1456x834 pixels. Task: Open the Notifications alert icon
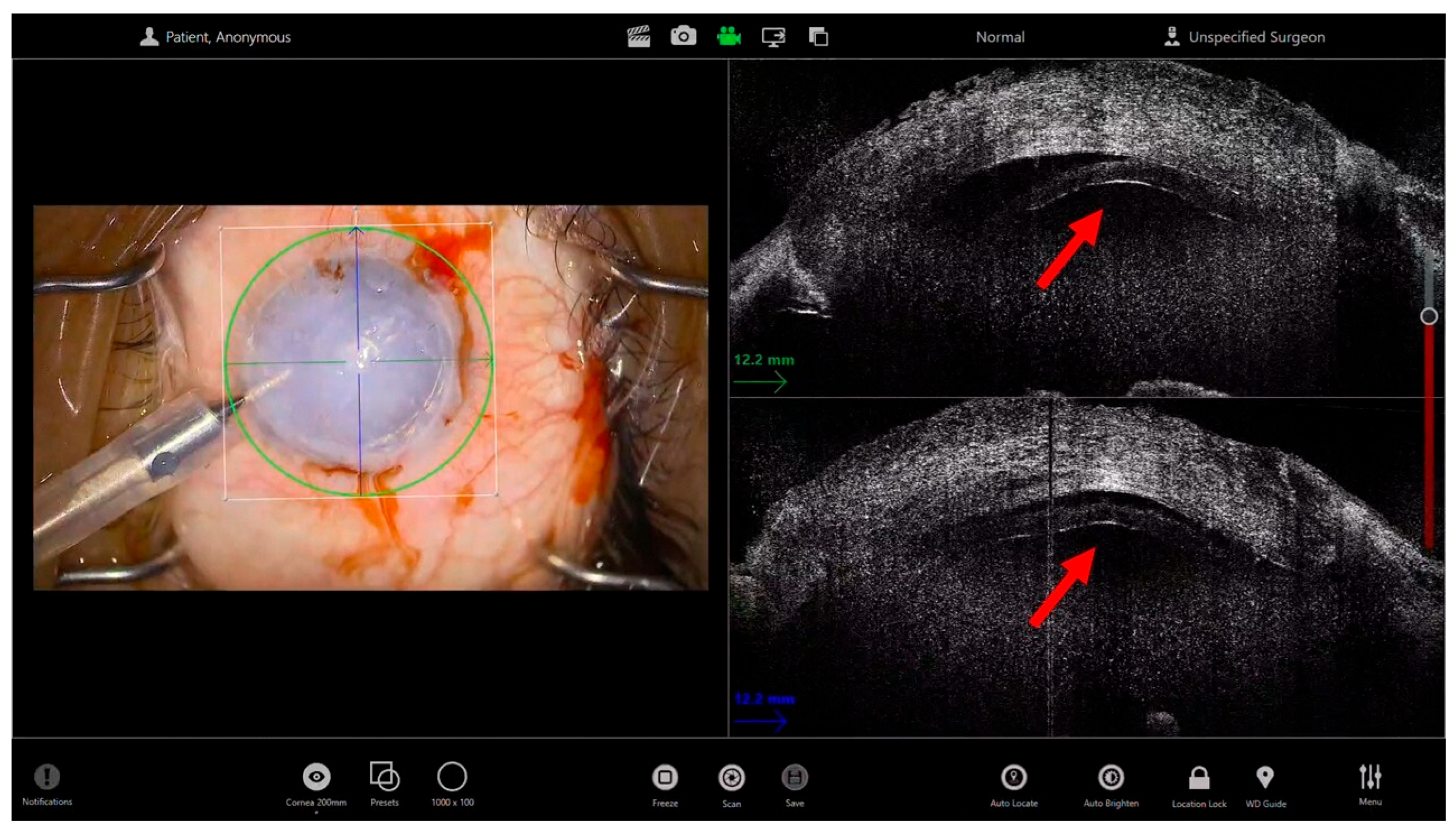[47, 777]
